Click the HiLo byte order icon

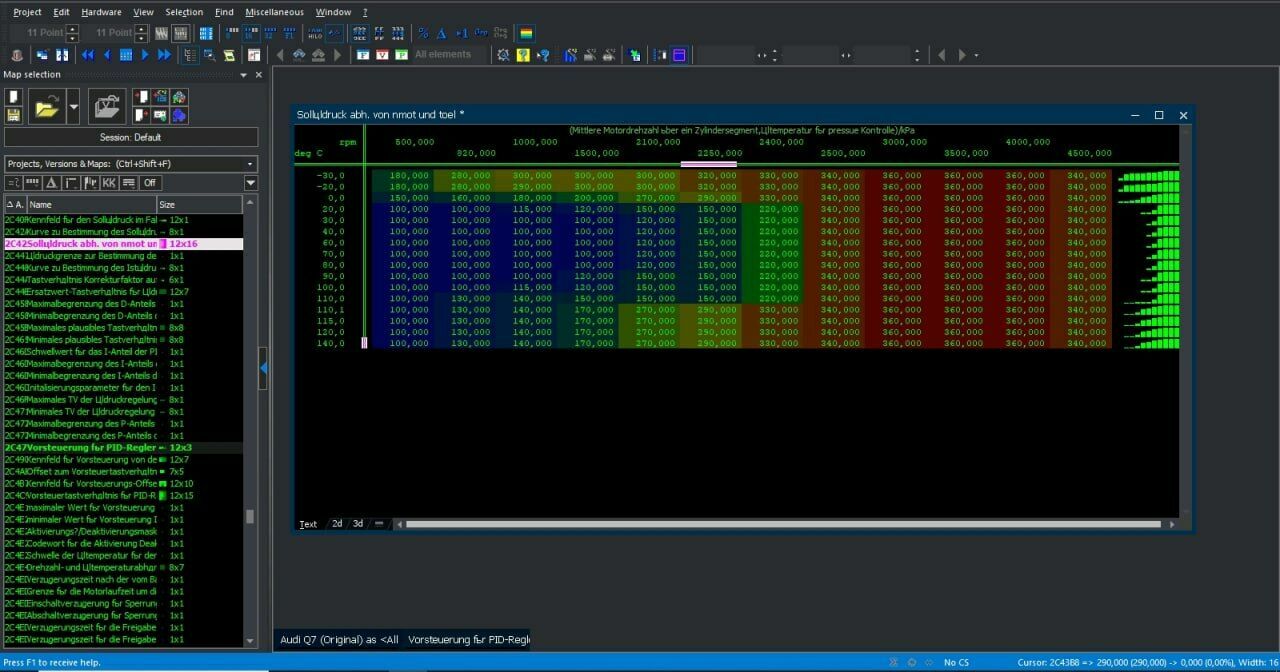pyautogui.click(x=316, y=33)
